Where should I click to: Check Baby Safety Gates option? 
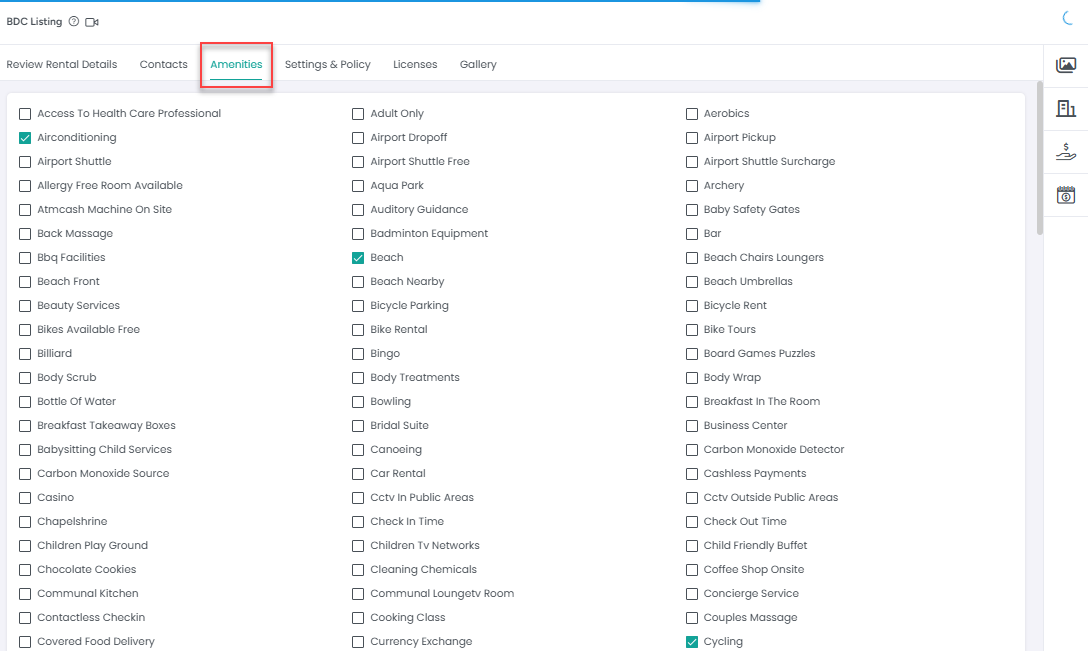point(692,210)
